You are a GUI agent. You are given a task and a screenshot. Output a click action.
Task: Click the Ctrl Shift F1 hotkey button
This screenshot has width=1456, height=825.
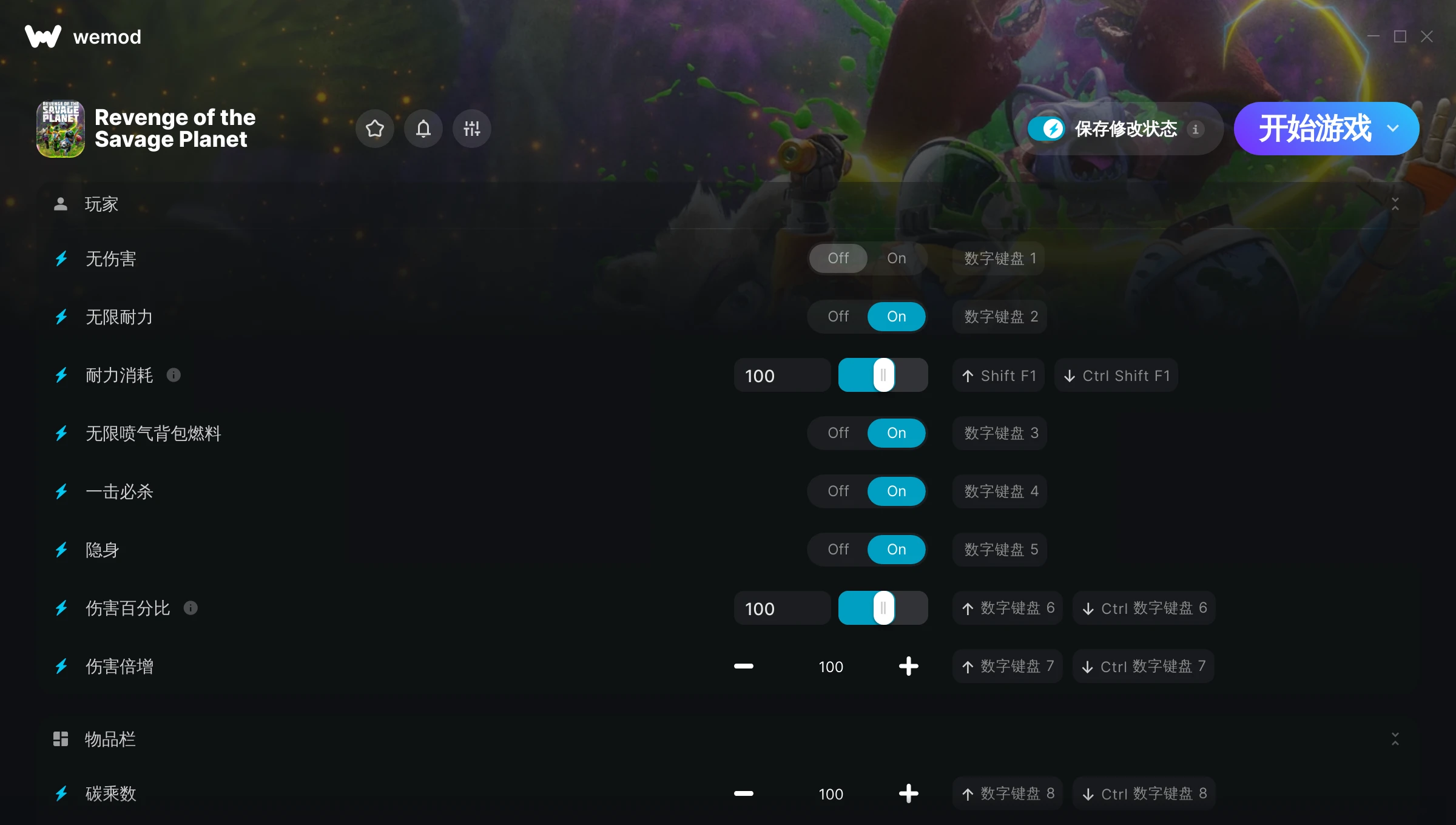pos(1116,375)
